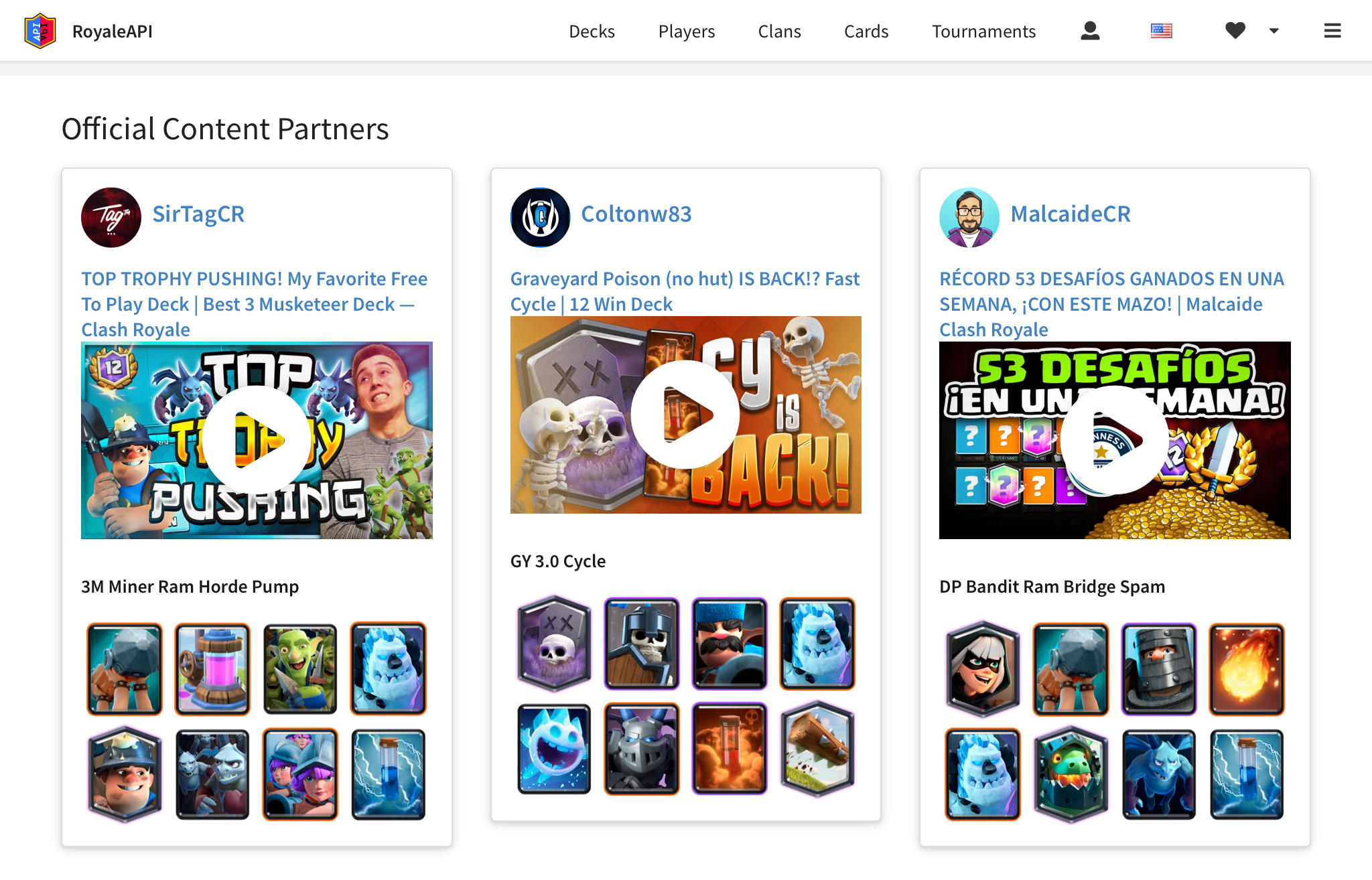The image size is (1372, 880).
Task: Click GY 3.0 Cycle deck name
Action: click(x=558, y=561)
